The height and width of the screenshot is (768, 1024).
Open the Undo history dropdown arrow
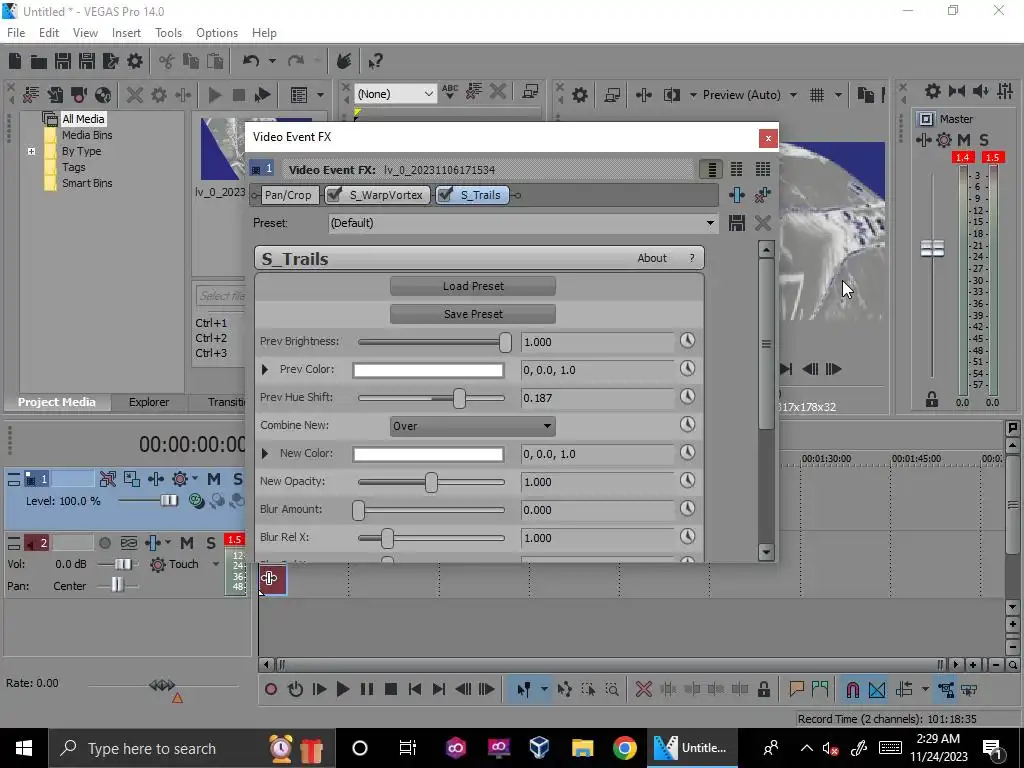click(x=272, y=61)
